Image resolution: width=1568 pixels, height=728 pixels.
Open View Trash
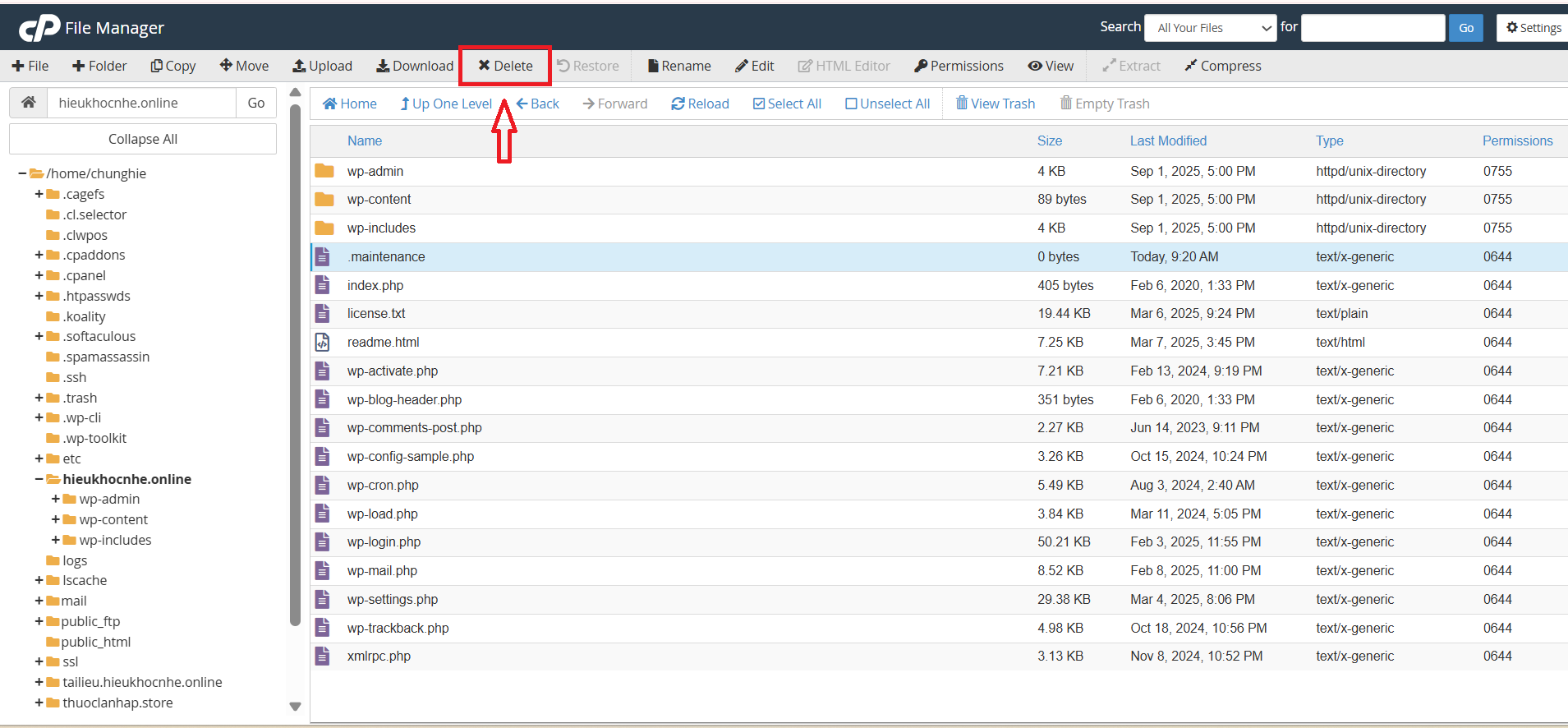995,104
